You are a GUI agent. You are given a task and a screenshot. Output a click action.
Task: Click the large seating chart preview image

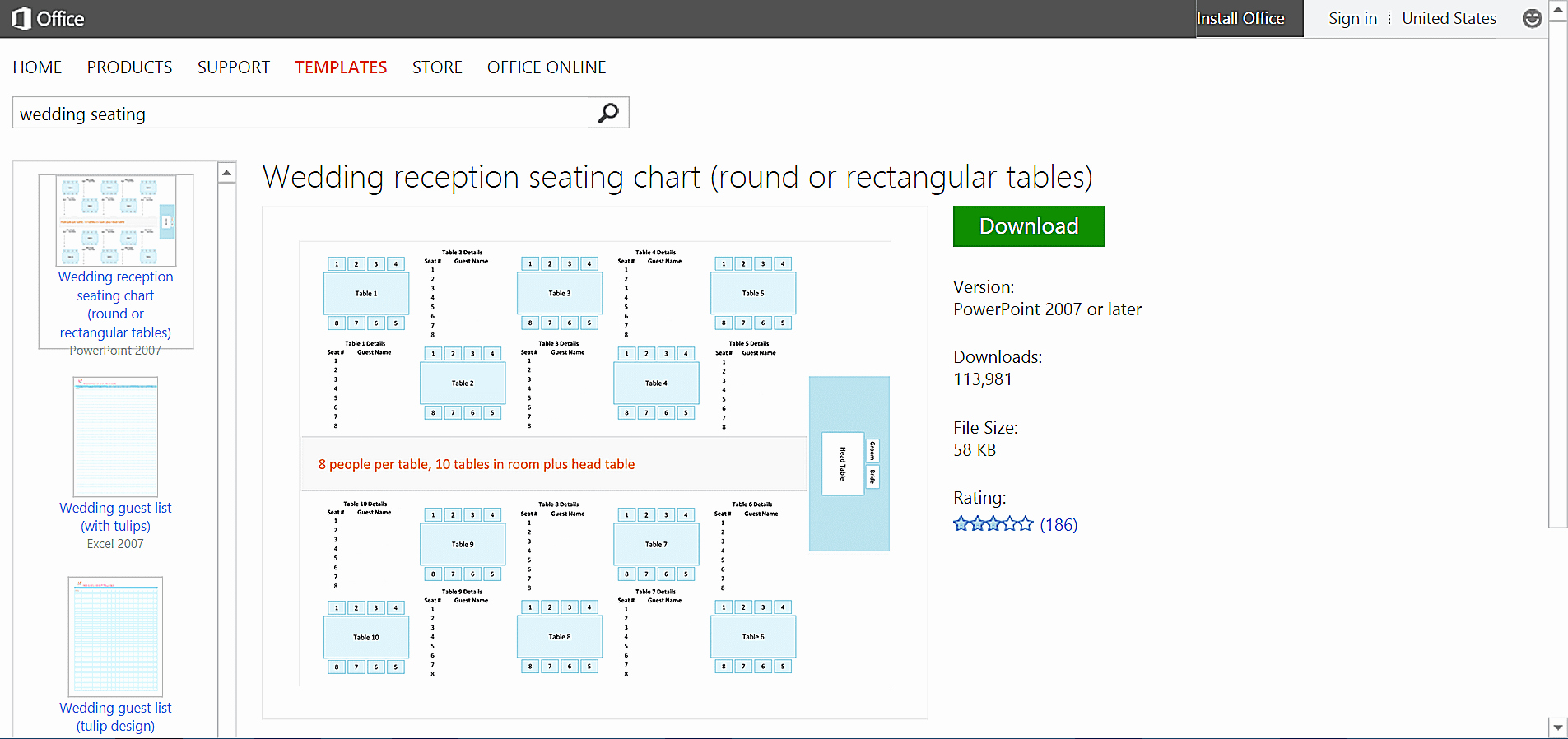pyautogui.click(x=594, y=463)
